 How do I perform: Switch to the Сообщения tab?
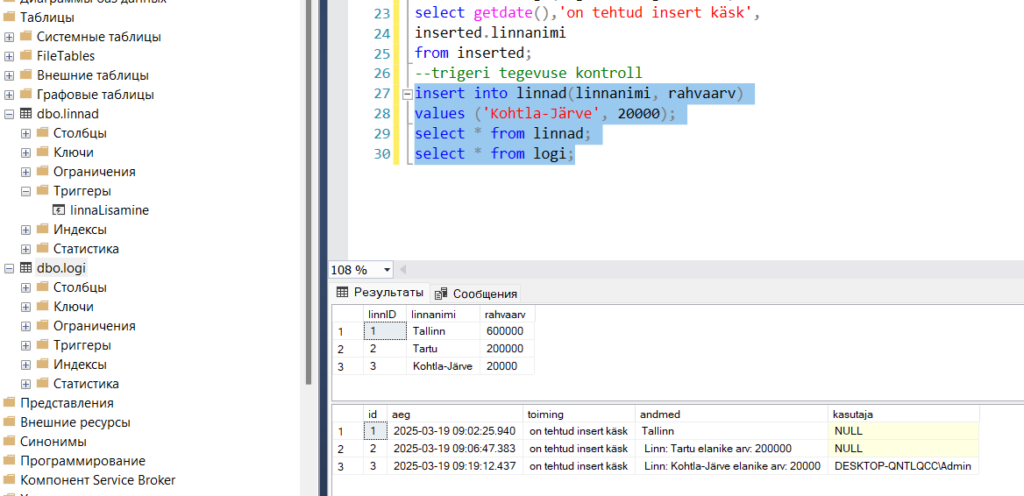[477, 293]
